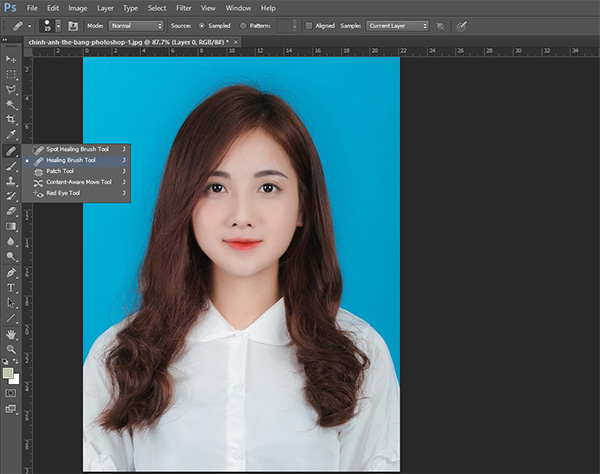Click the foreground color swatch

pos(8,374)
